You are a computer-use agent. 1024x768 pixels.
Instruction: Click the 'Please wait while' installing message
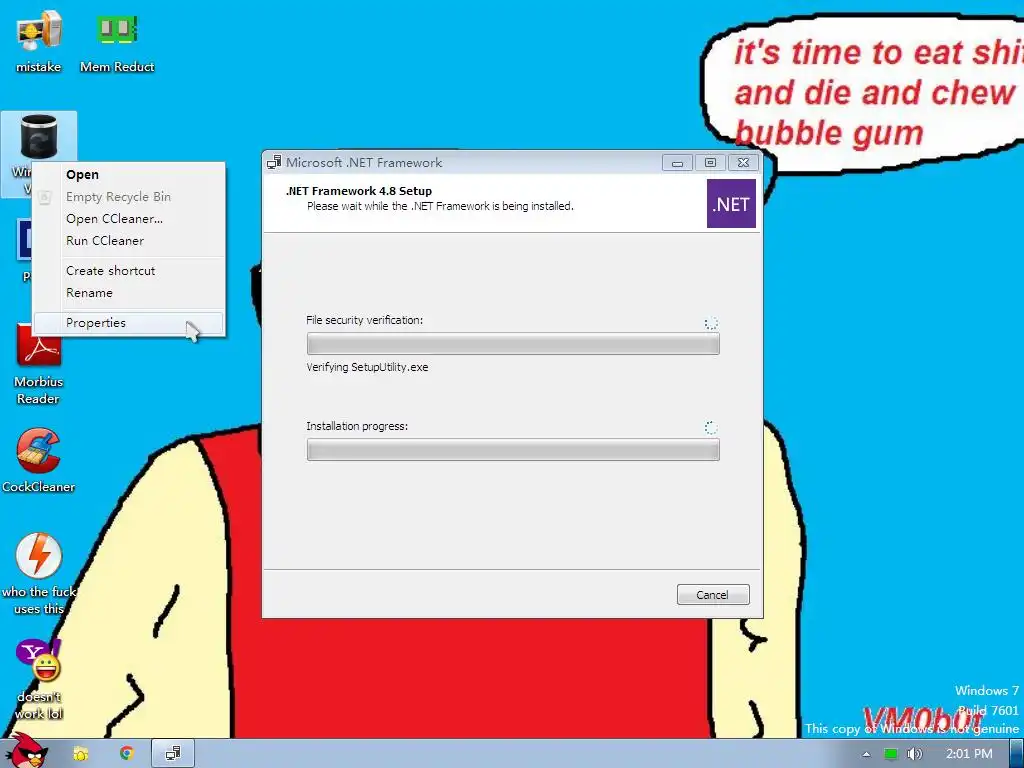click(x=440, y=206)
